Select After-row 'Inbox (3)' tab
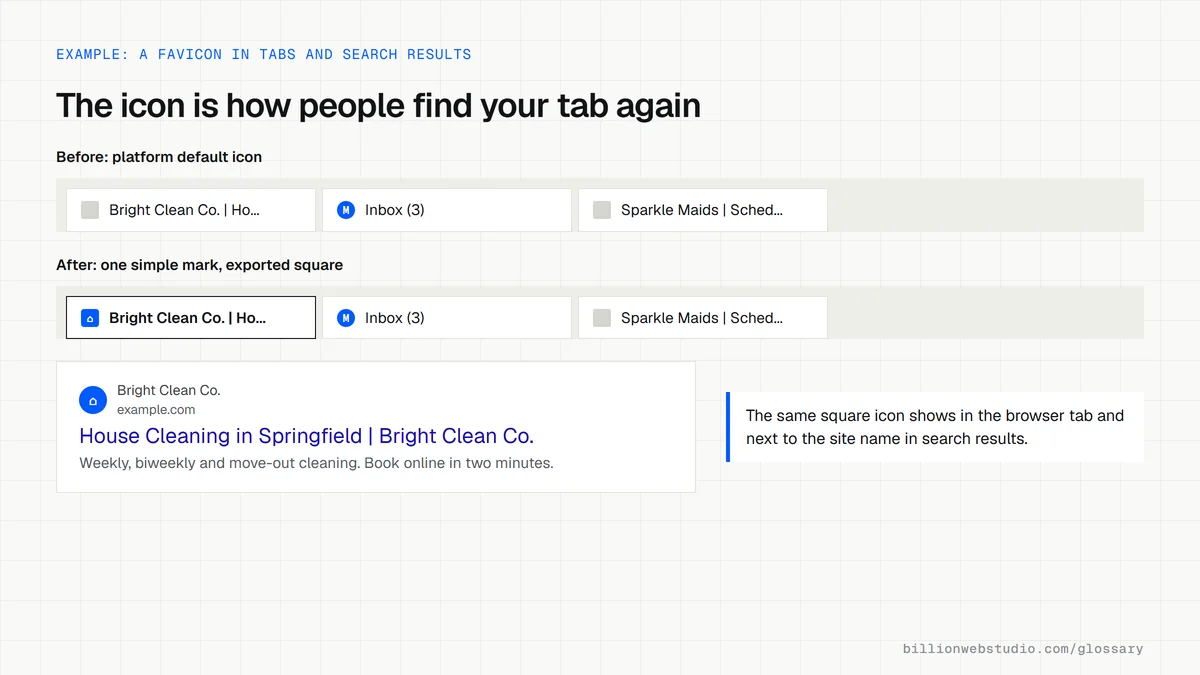The width and height of the screenshot is (1200, 675). [x=447, y=318]
